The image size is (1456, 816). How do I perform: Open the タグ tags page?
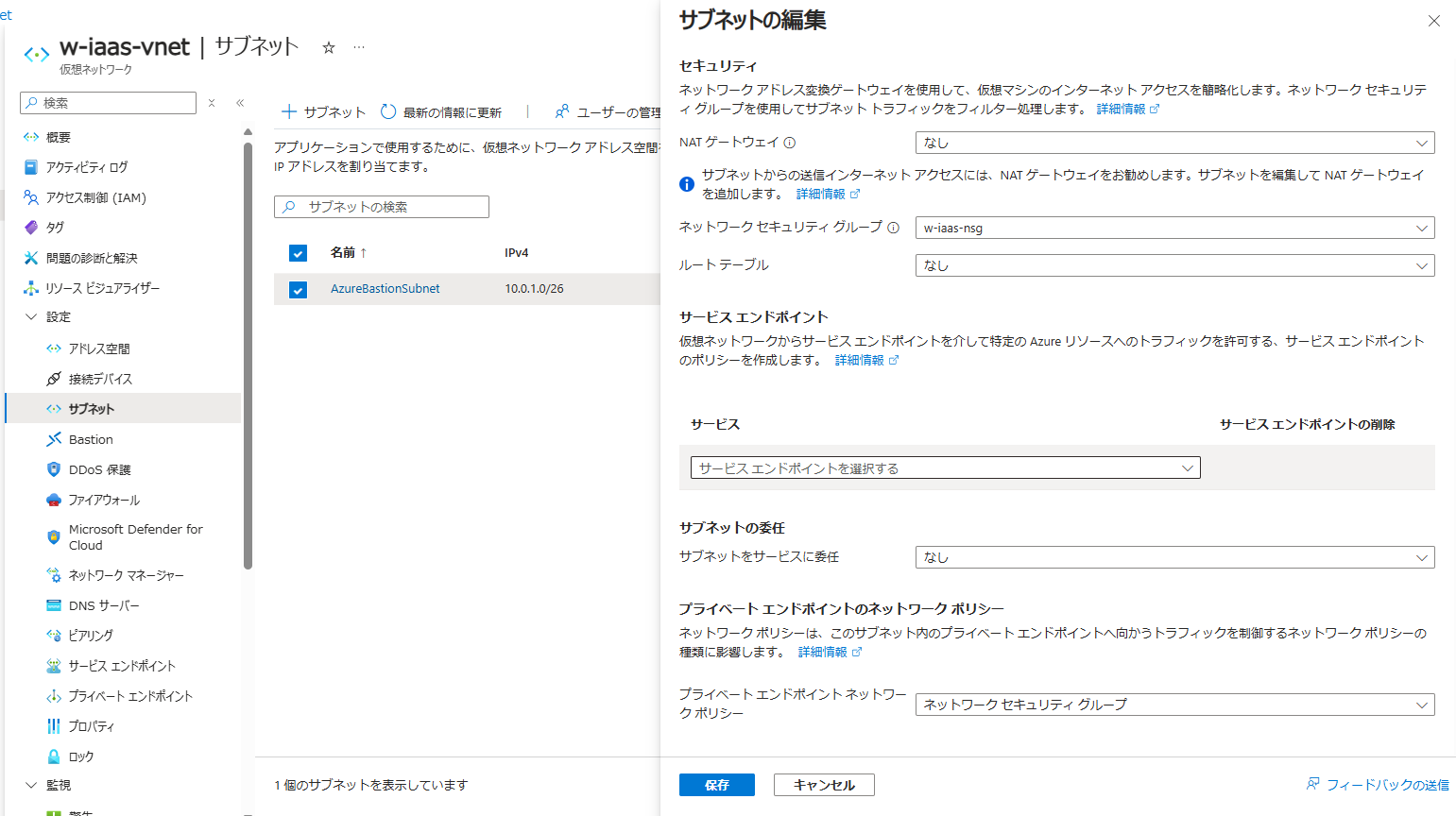[55, 228]
